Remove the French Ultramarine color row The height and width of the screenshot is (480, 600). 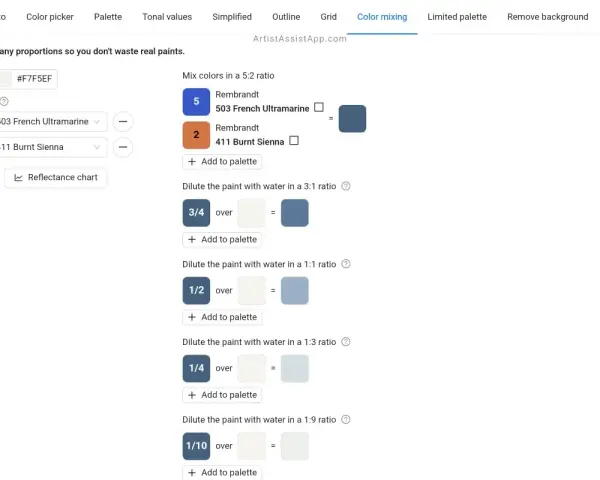coord(123,122)
